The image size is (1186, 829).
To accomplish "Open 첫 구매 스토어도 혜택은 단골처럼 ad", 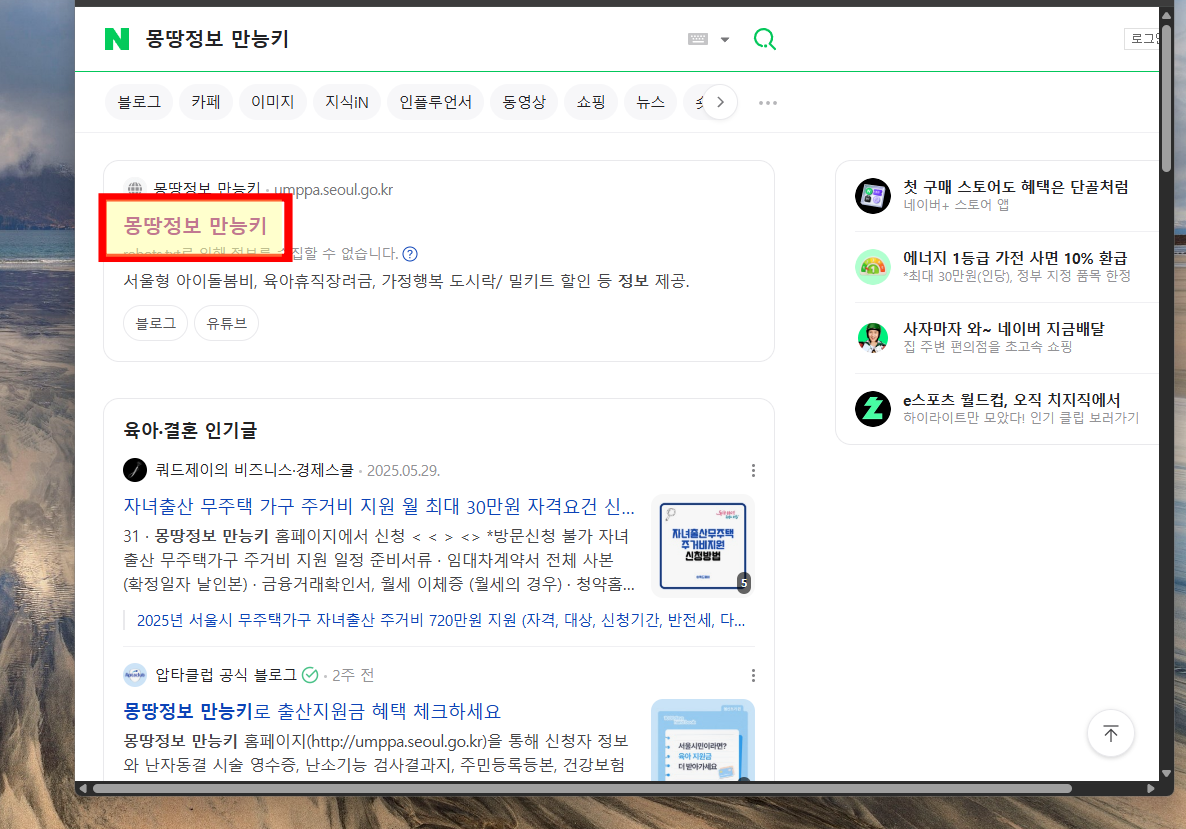I will point(1016,187).
